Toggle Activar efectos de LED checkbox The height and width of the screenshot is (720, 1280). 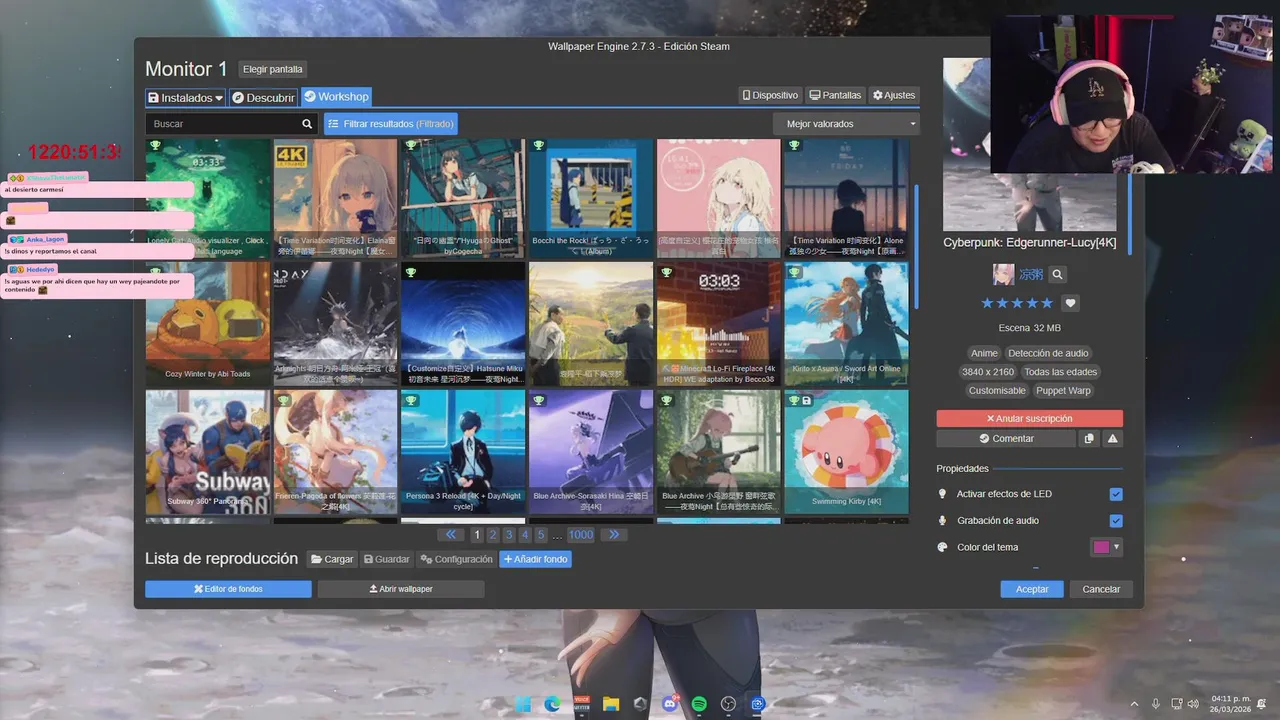click(x=1116, y=494)
